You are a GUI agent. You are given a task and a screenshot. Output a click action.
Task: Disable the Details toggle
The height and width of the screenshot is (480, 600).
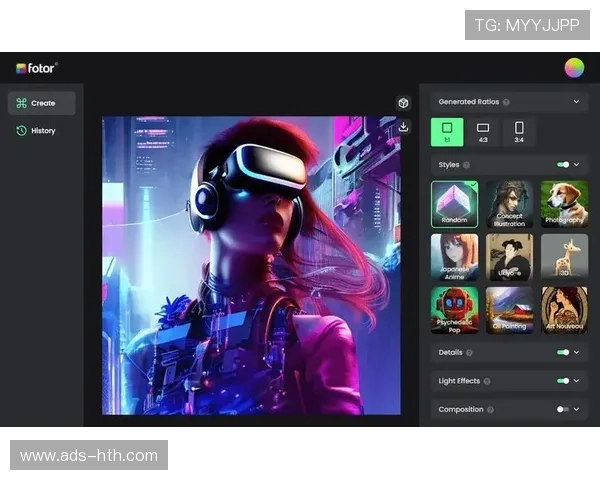pyautogui.click(x=563, y=352)
